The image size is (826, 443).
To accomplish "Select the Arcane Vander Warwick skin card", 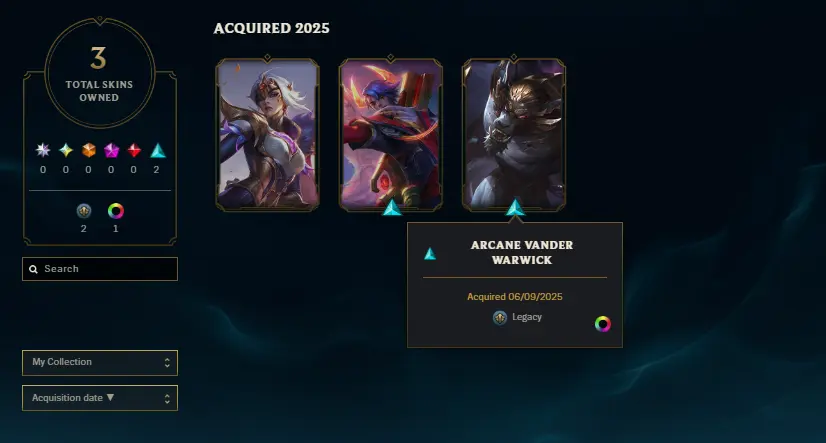I will [x=514, y=134].
